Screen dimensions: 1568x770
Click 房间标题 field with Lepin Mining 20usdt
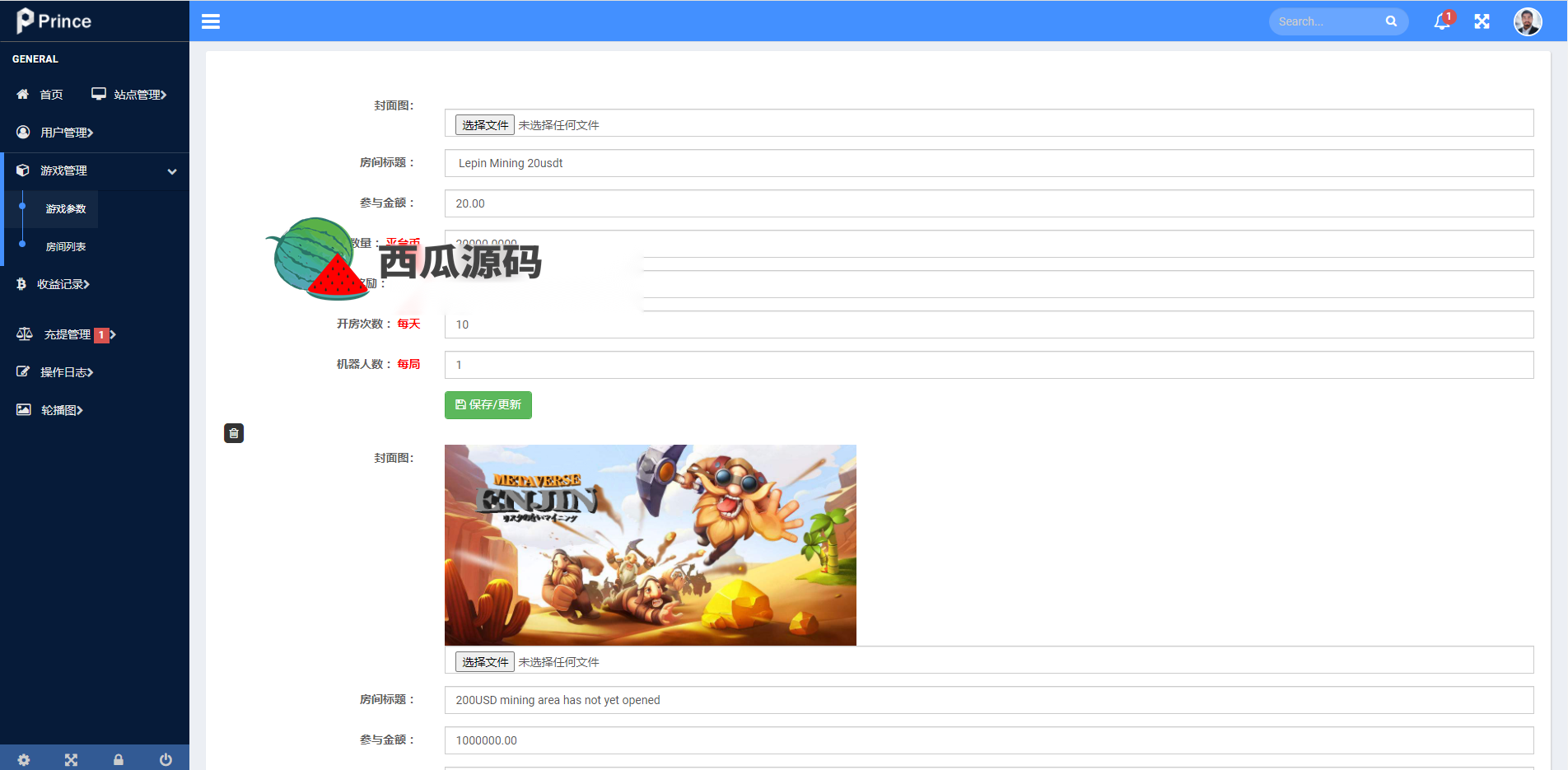pyautogui.click(x=989, y=163)
